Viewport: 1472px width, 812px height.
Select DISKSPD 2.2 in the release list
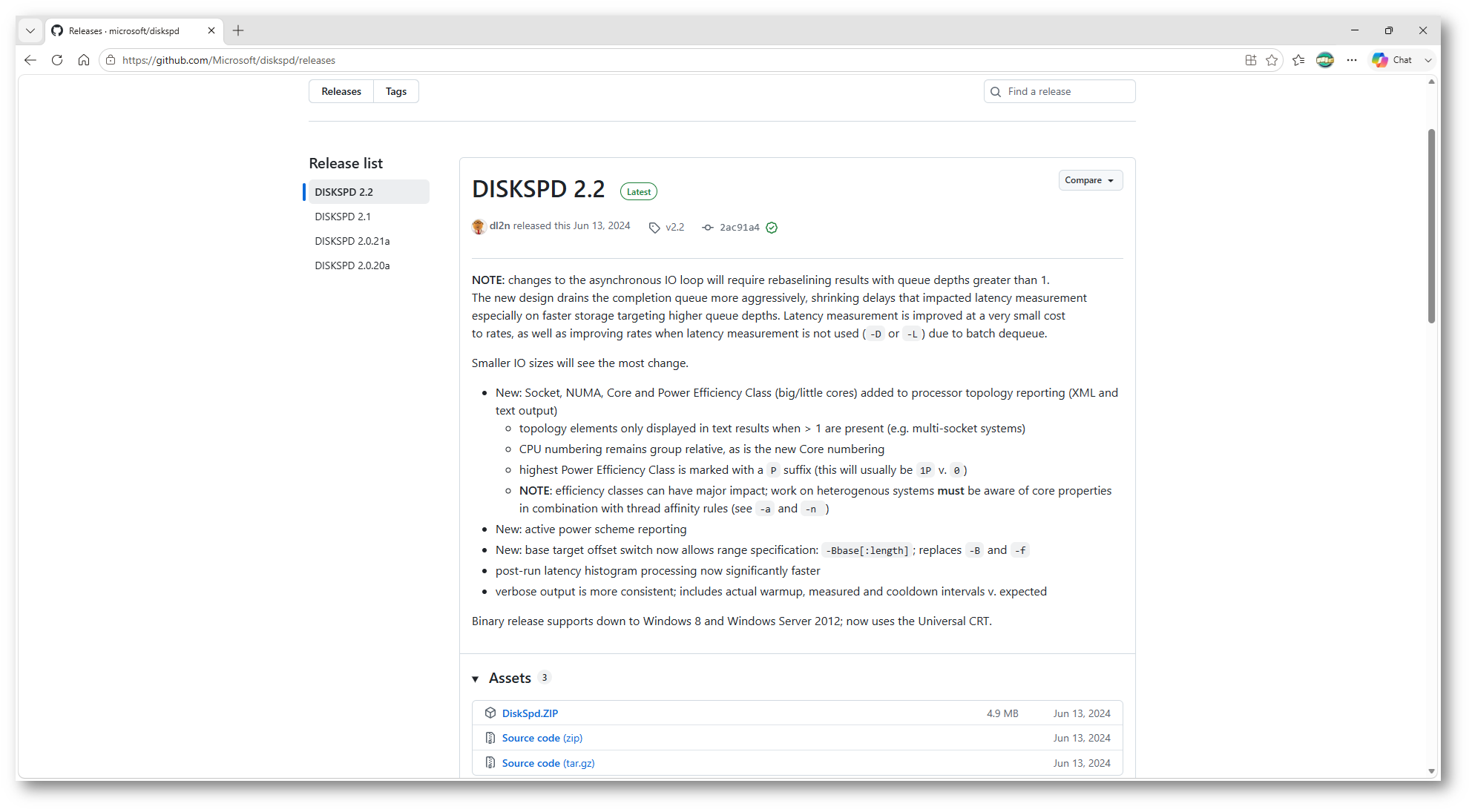(x=369, y=192)
